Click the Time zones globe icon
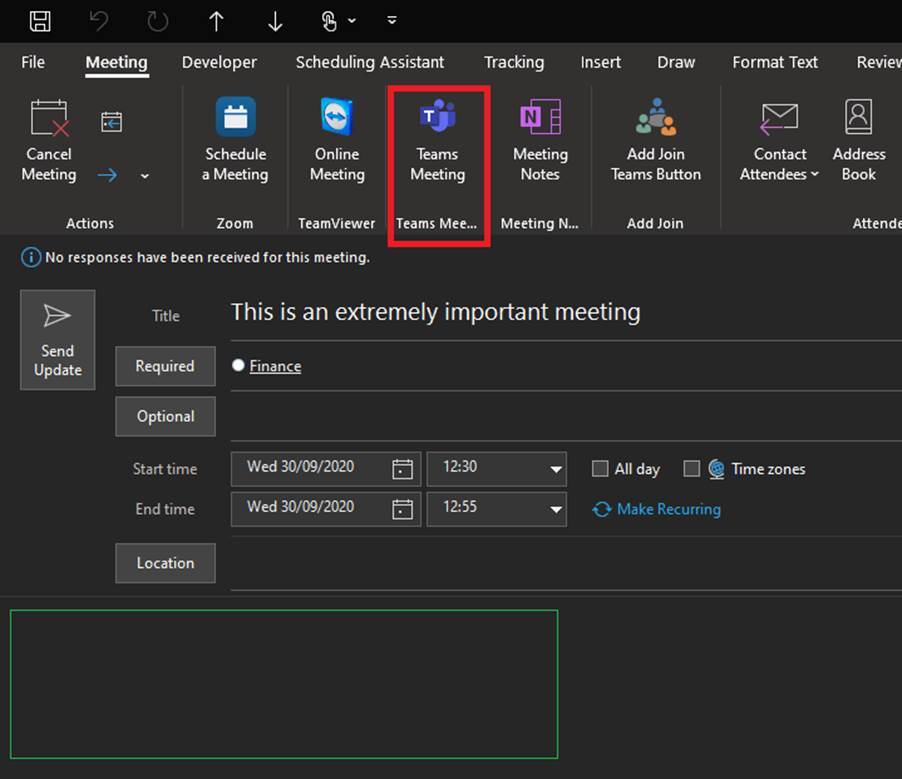The width and height of the screenshot is (902, 779). point(716,469)
